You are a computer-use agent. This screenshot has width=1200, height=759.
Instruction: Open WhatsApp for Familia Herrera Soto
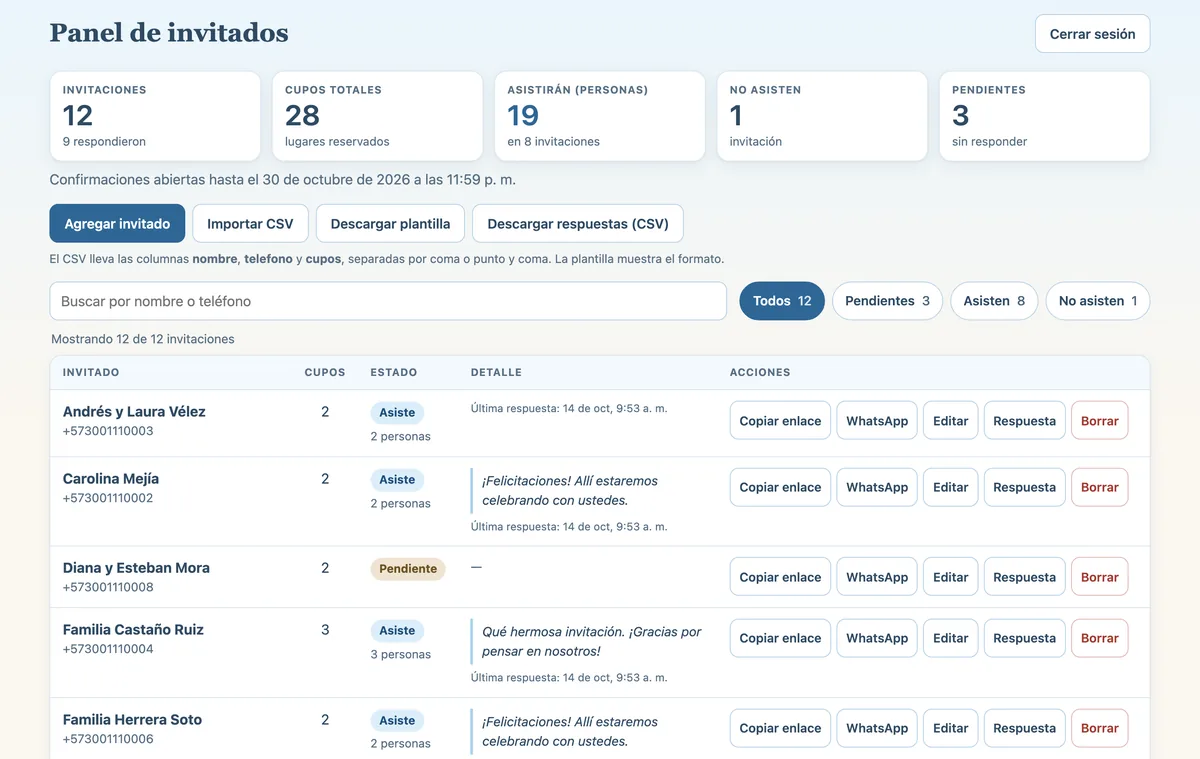[877, 728]
